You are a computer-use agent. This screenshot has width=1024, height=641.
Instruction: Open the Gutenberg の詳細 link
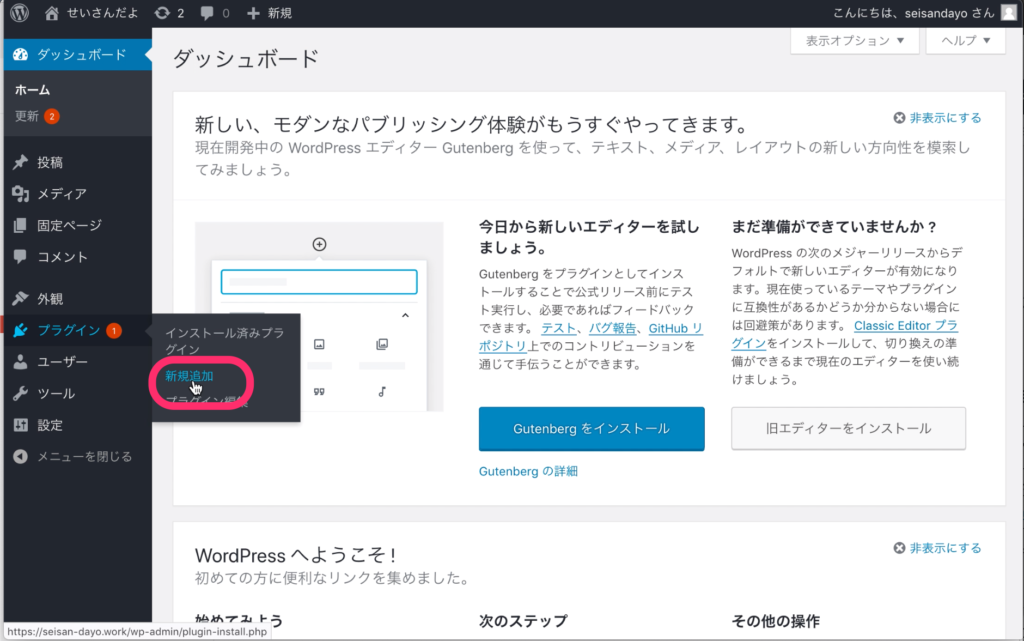528,471
